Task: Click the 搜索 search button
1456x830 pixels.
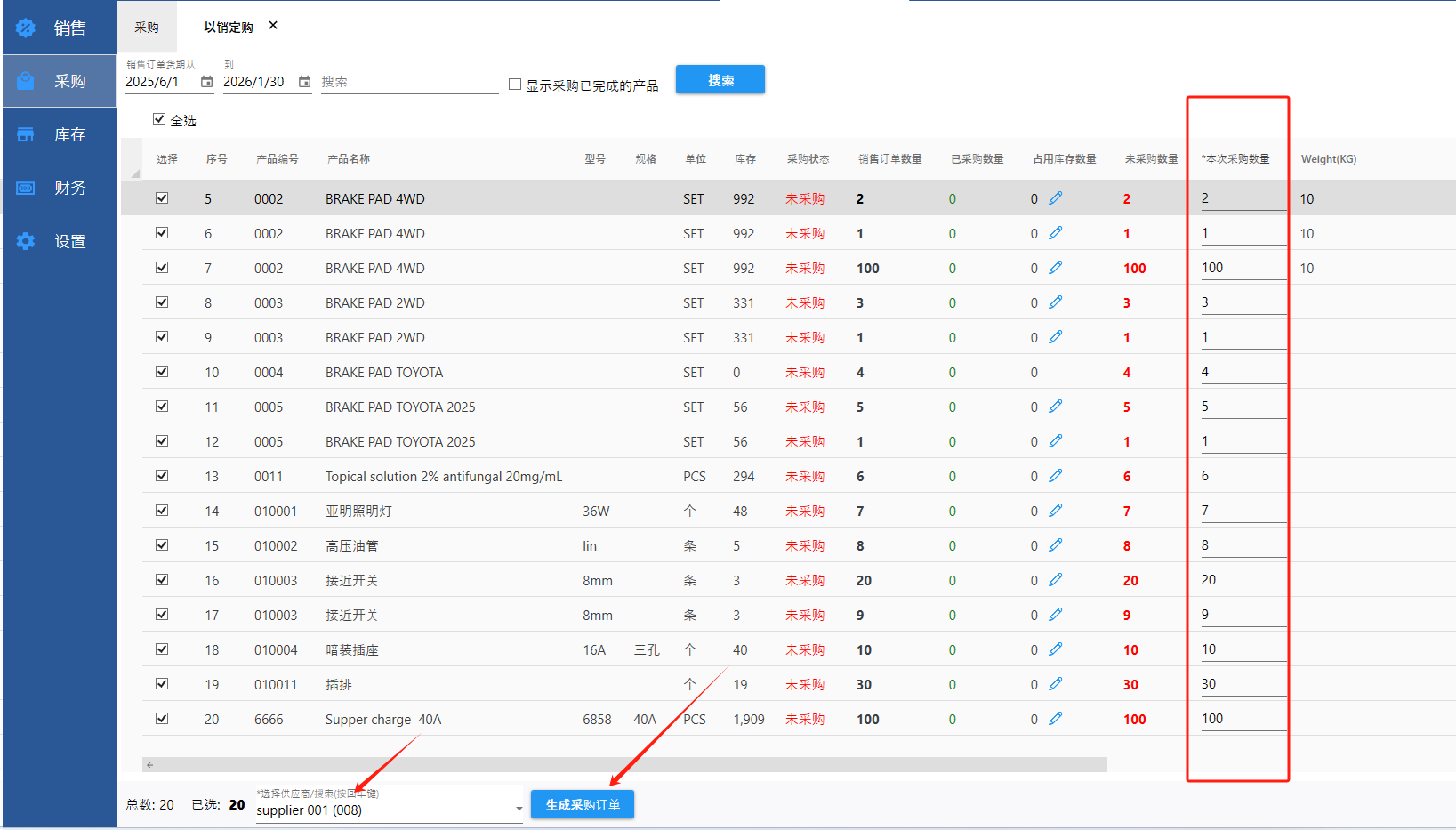Action: coord(720,80)
